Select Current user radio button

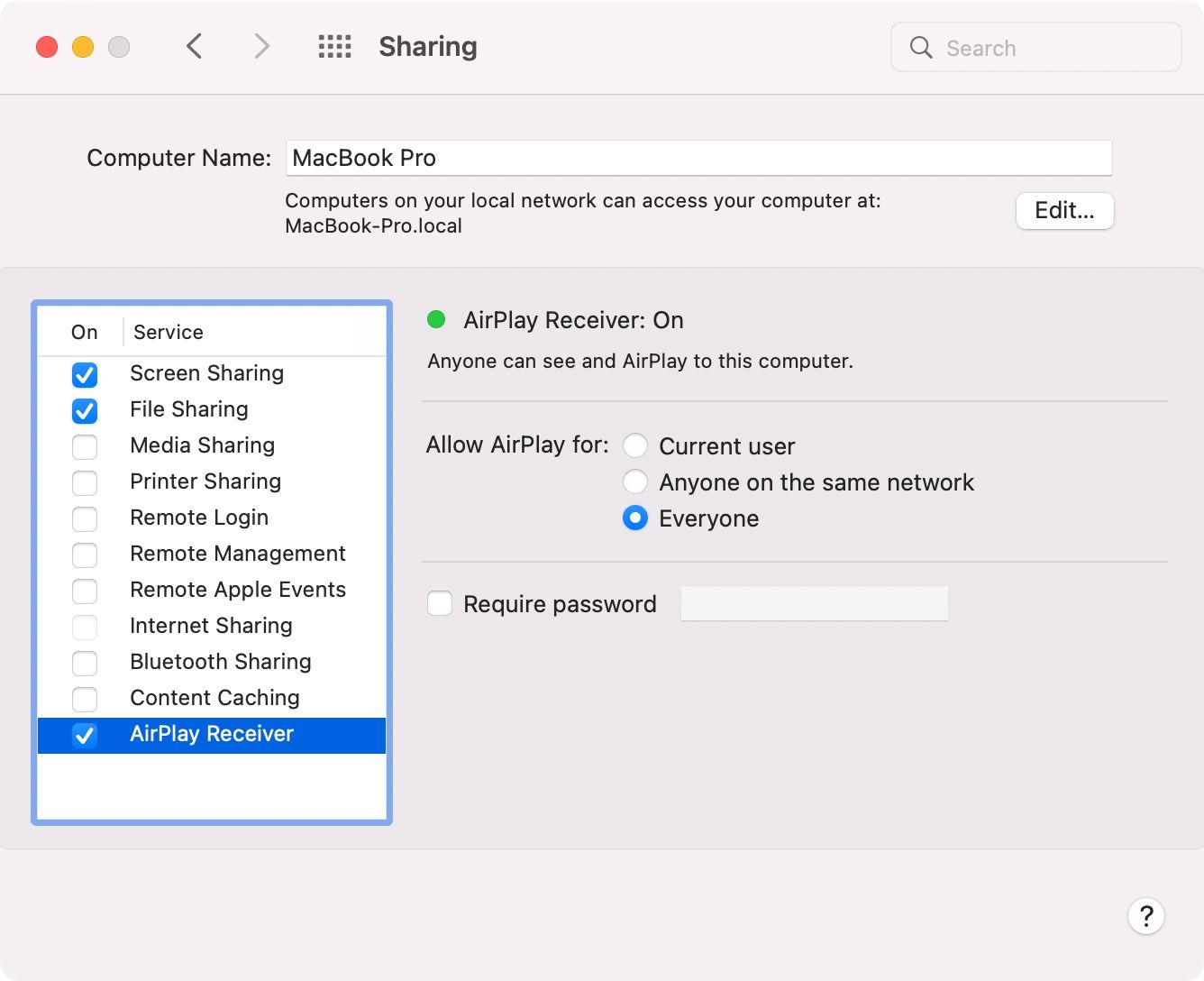[635, 445]
